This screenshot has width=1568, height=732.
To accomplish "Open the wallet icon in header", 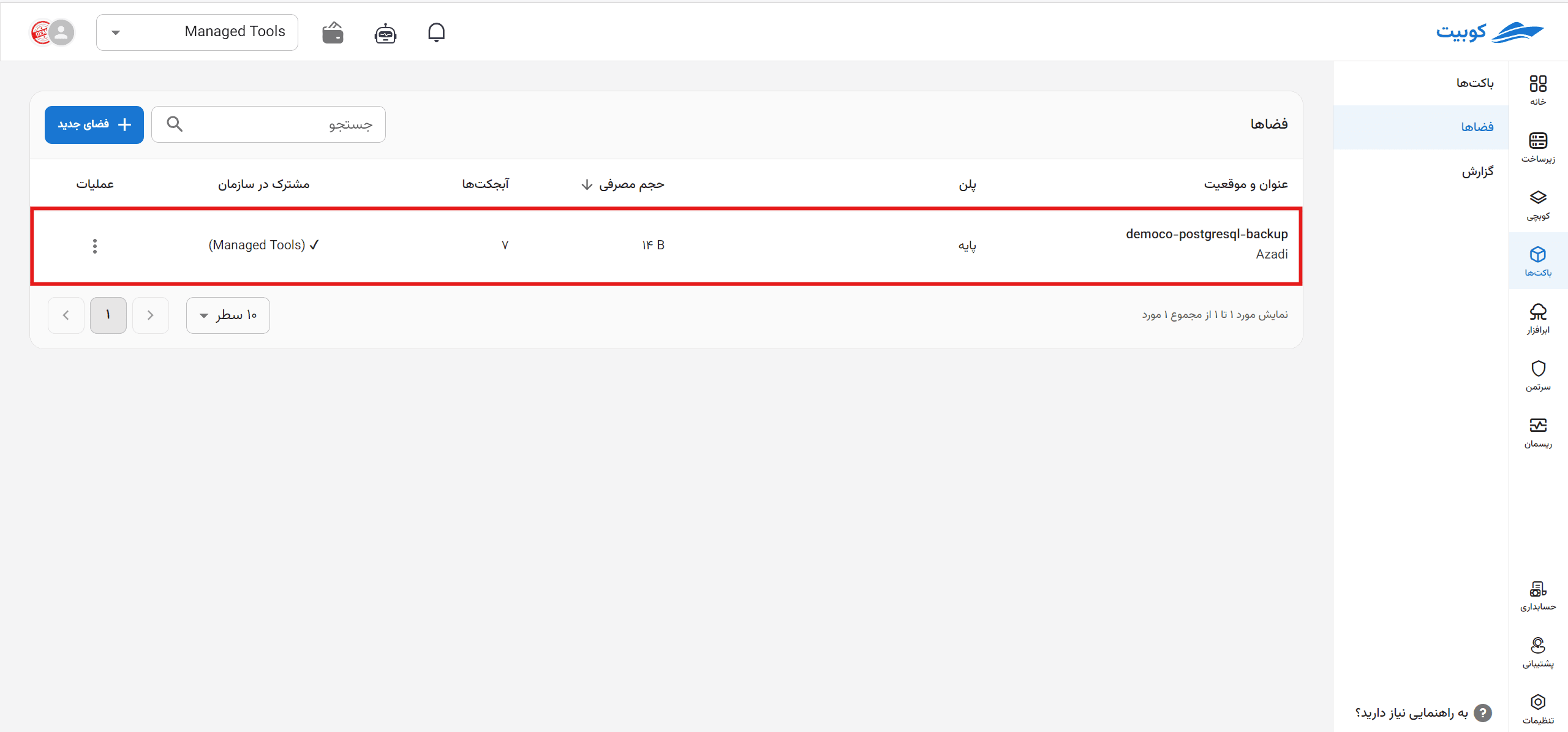I will coord(333,32).
